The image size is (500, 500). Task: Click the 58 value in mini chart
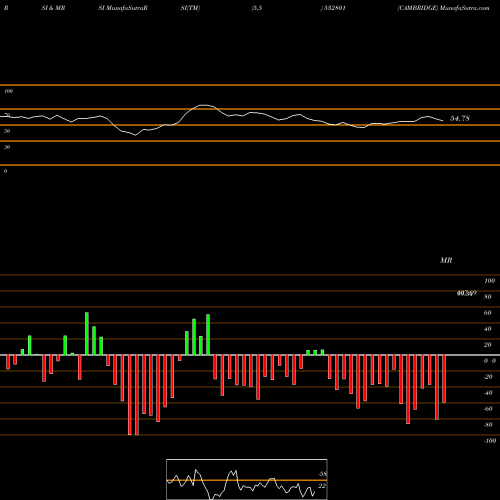tap(322, 474)
